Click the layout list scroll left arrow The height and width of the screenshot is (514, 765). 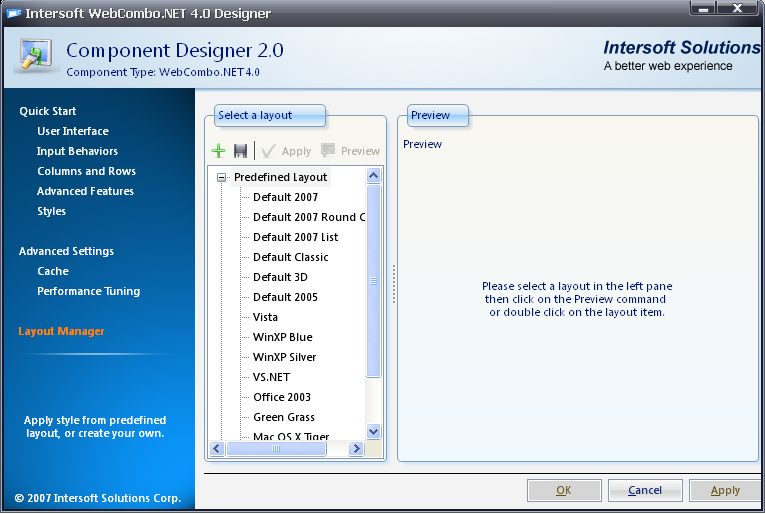(217, 449)
